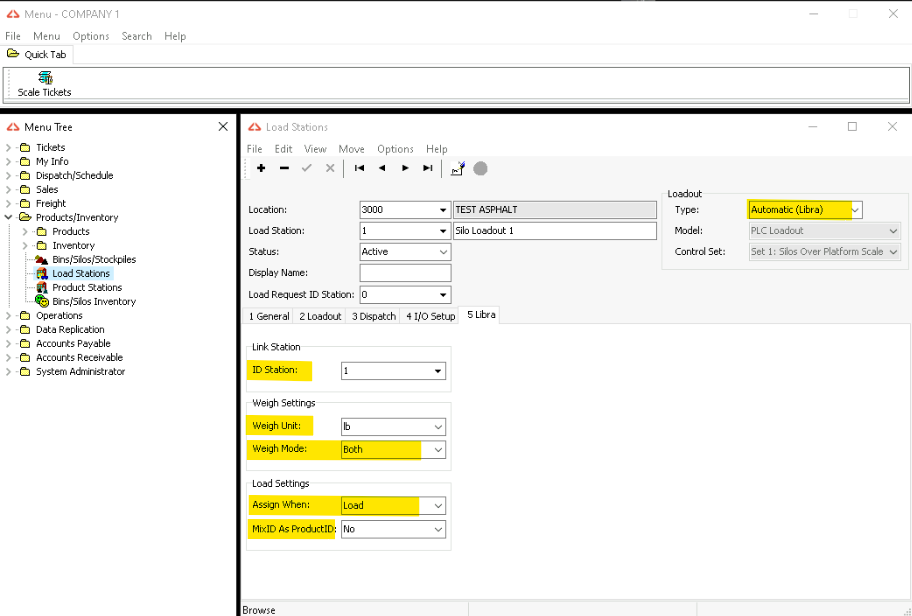This screenshot has height=616, width=912.
Task: Click the Silo Loadout 1 name field
Action: (x=555, y=231)
